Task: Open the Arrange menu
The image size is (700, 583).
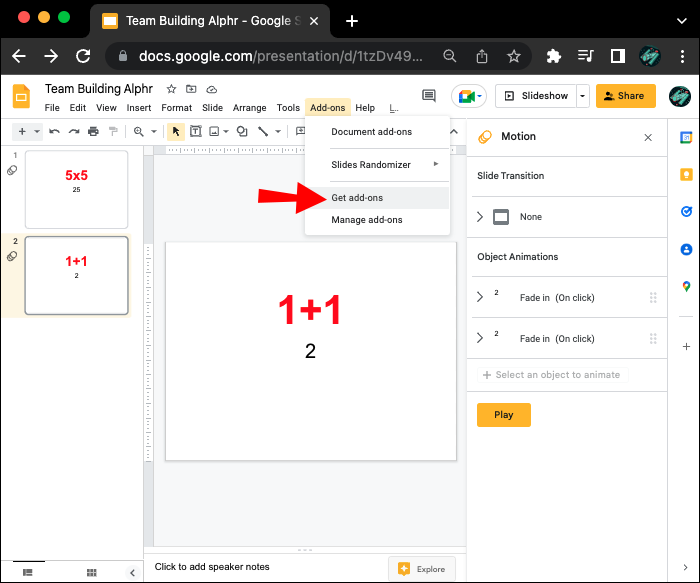Action: pyautogui.click(x=250, y=108)
